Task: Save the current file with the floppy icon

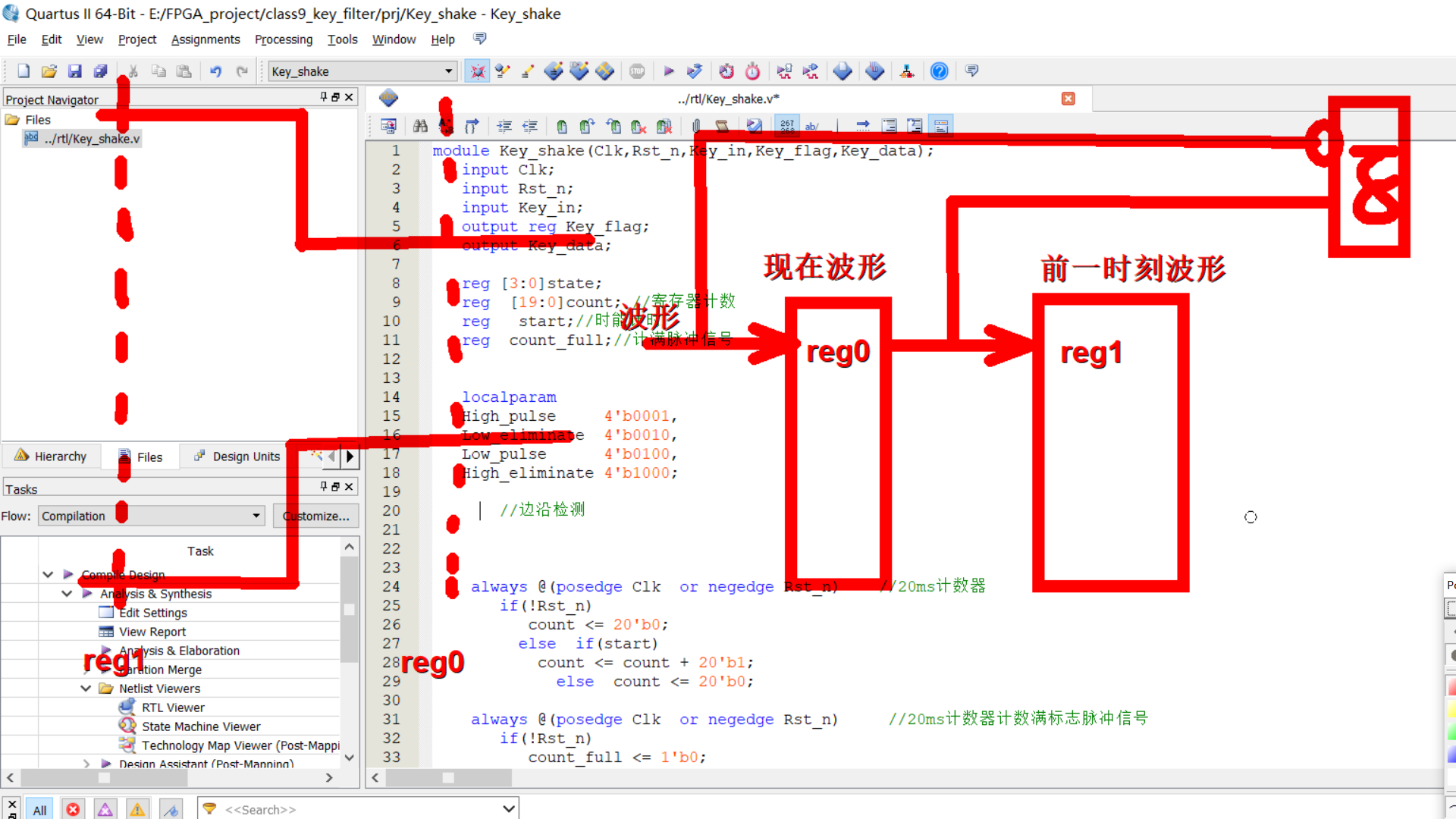Action: 74,71
